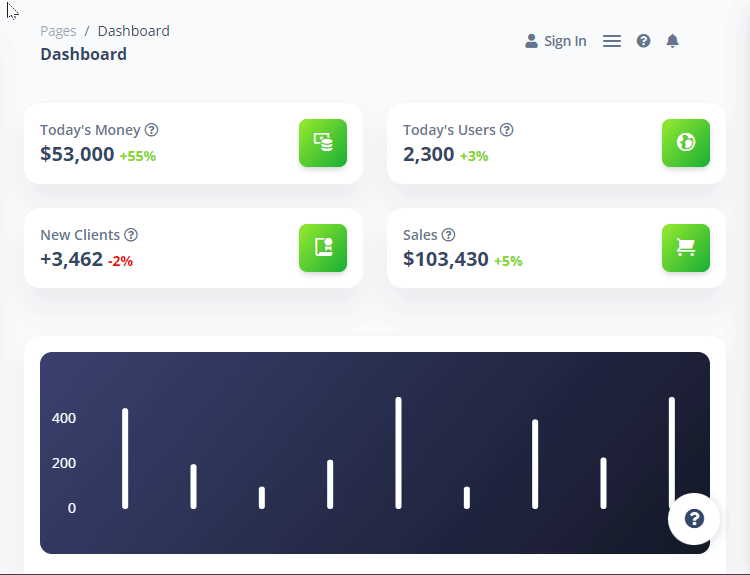Click the $53,000 money value

click(77, 154)
